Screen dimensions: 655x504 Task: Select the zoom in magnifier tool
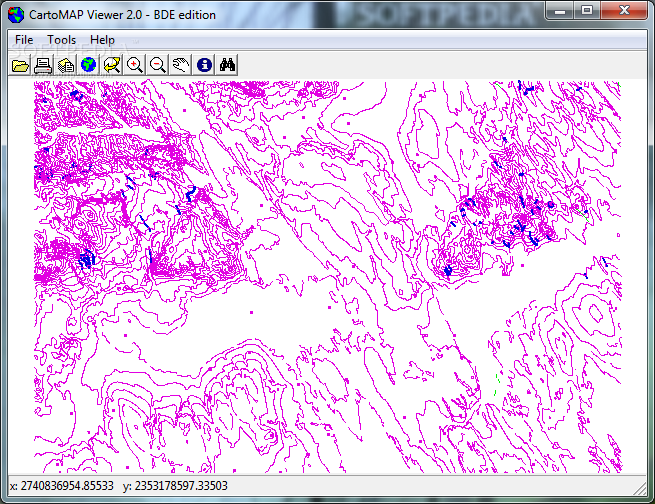pos(135,65)
